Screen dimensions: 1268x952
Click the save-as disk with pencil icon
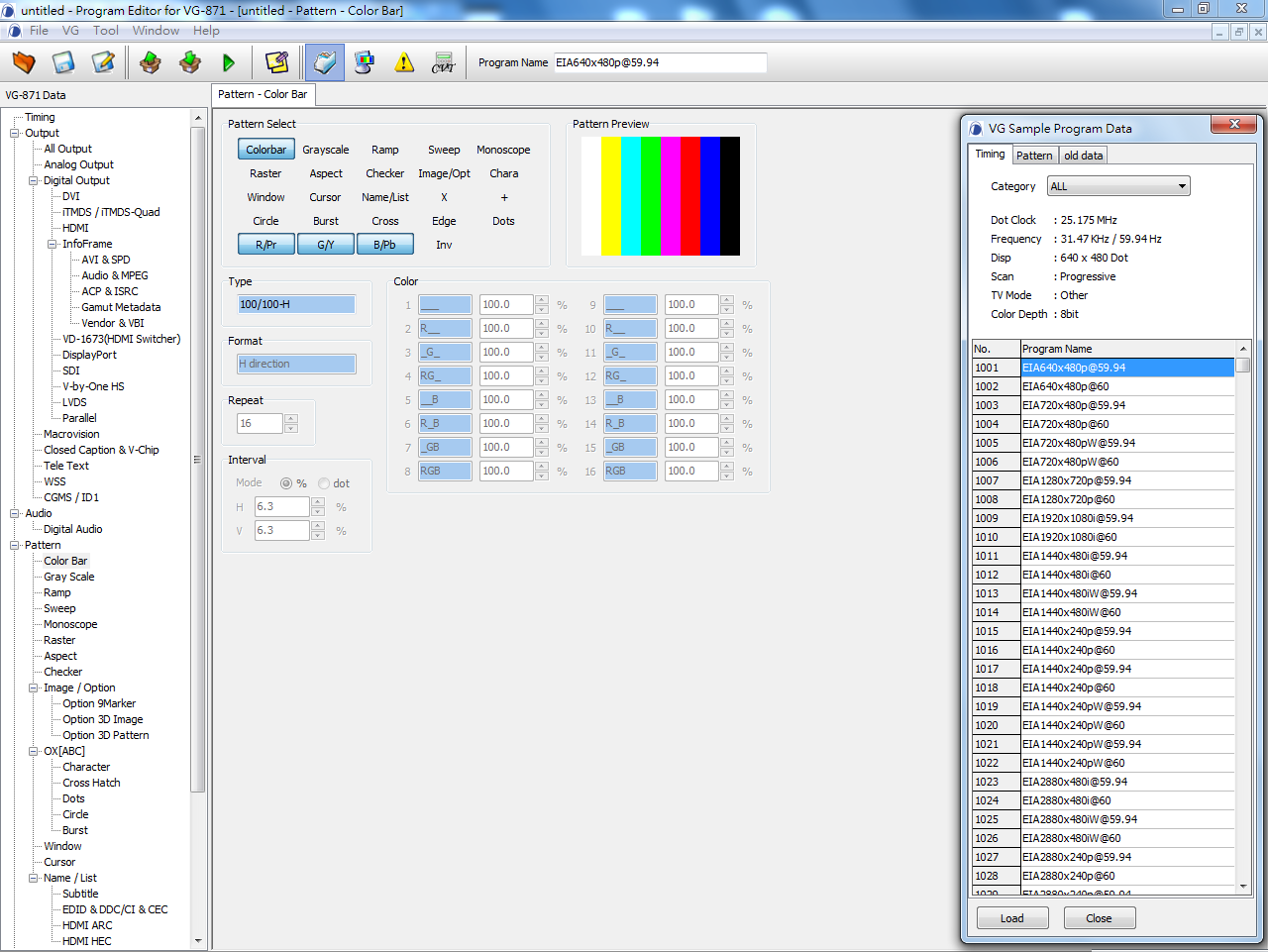pyautogui.click(x=103, y=62)
